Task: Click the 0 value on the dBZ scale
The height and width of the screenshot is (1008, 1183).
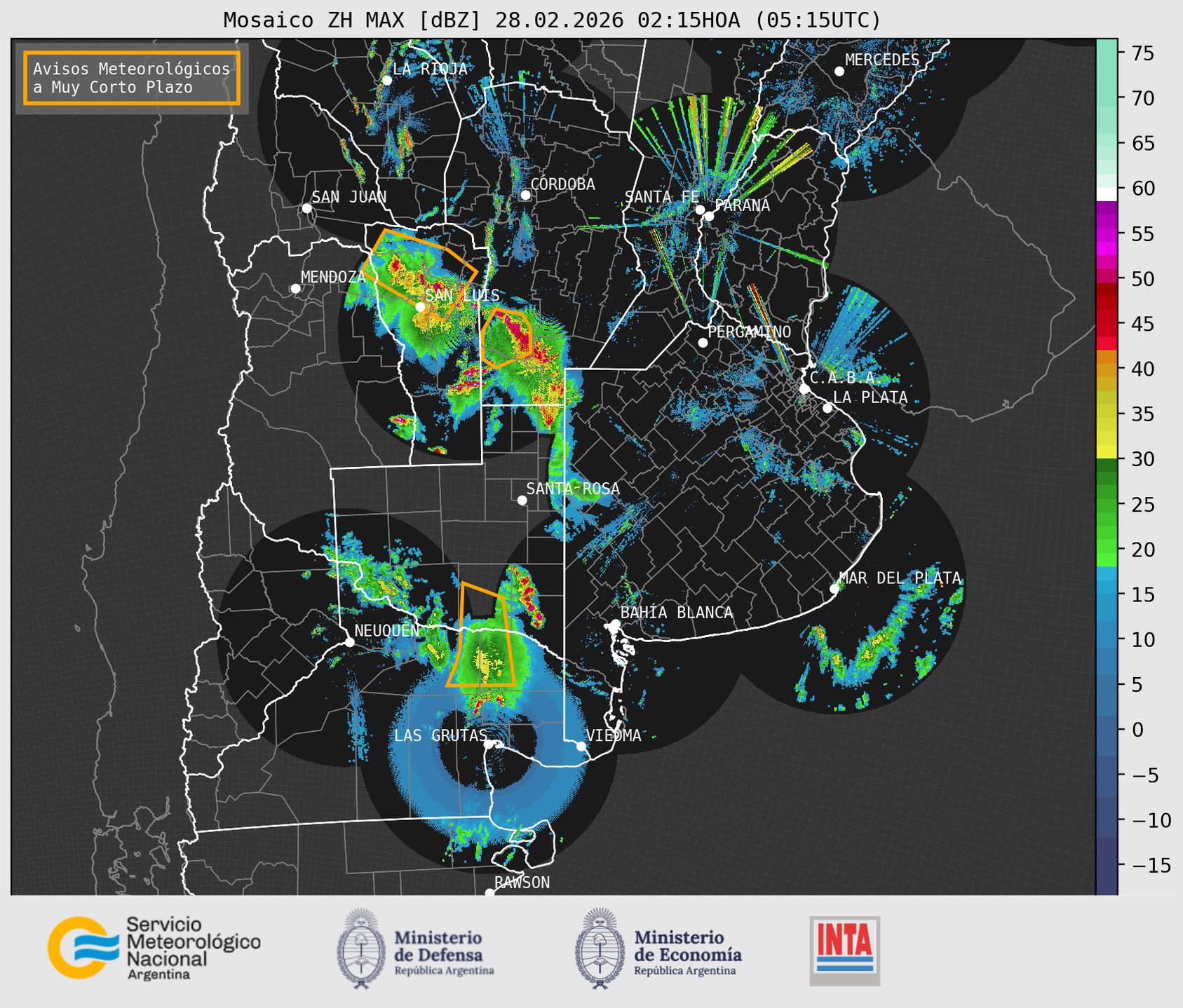Action: point(1137,730)
